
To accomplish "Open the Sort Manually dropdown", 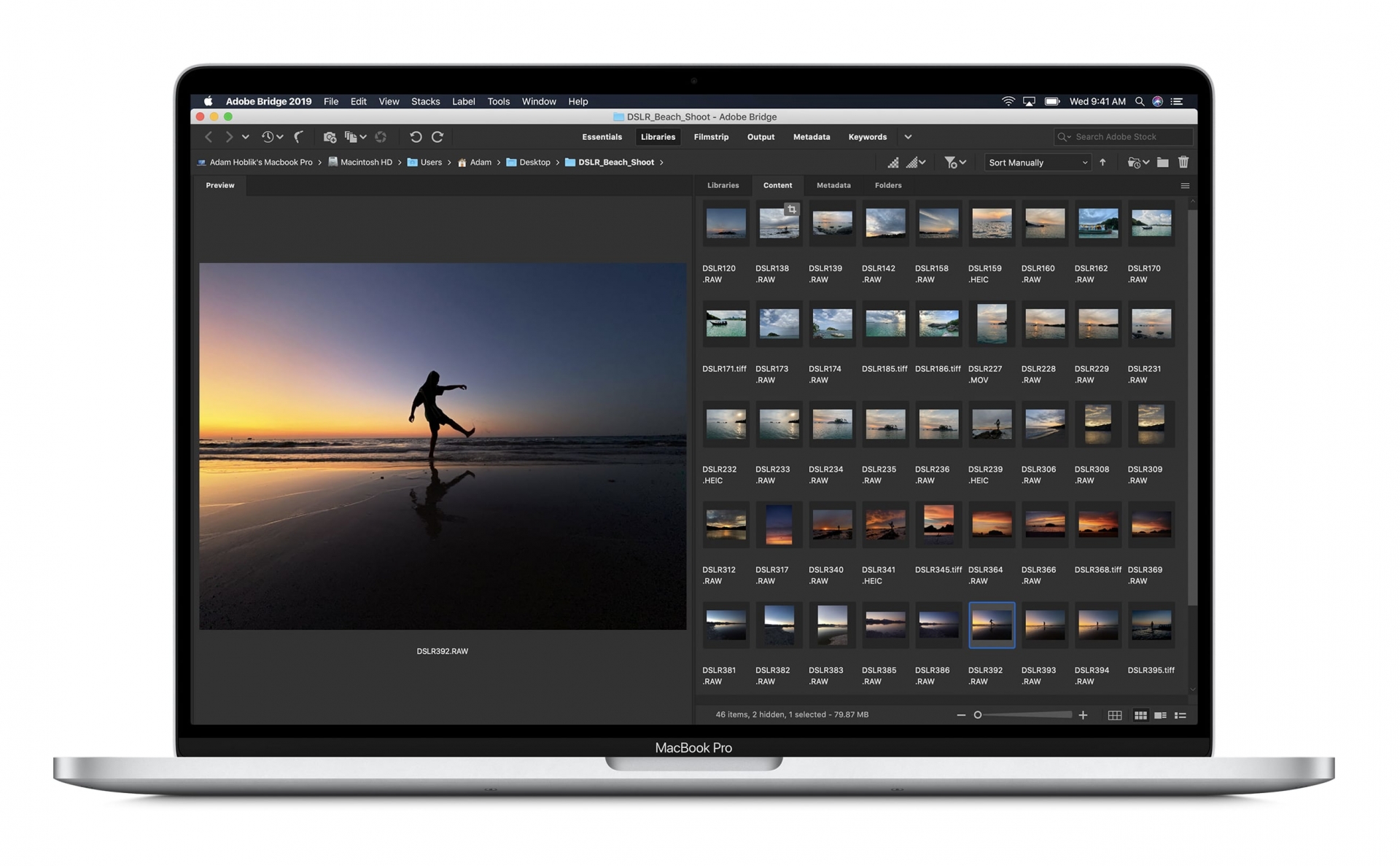I will point(1038,163).
